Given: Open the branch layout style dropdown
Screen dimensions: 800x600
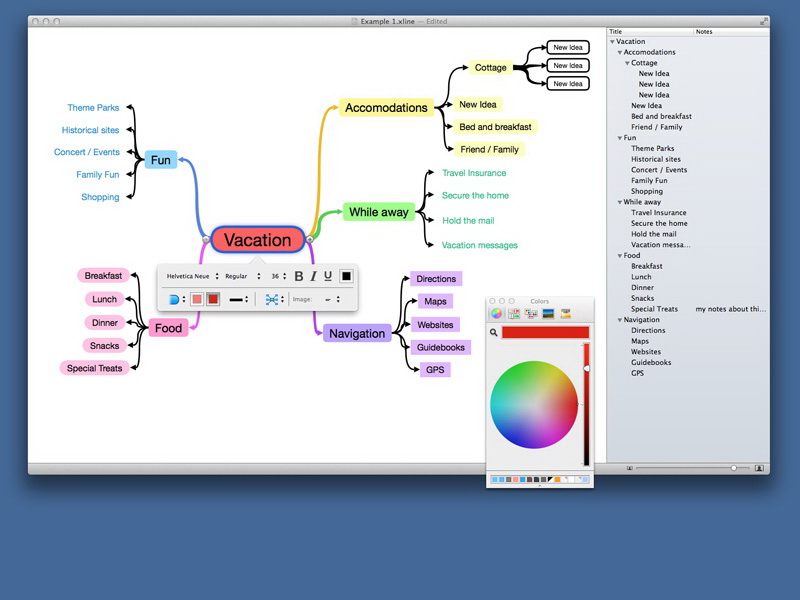Looking at the screenshot, I should 274,299.
